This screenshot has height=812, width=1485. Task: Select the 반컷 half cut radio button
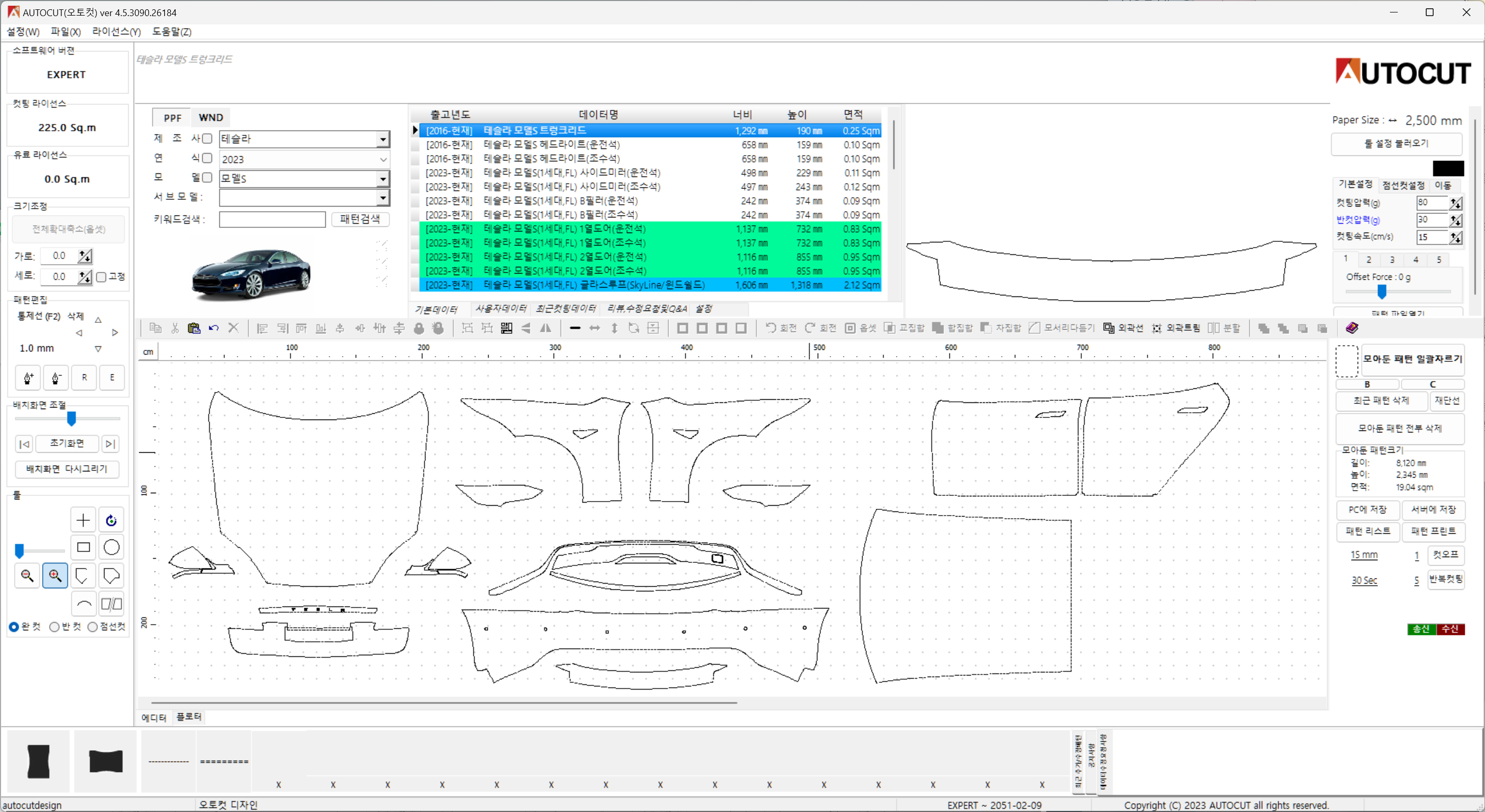(x=54, y=627)
